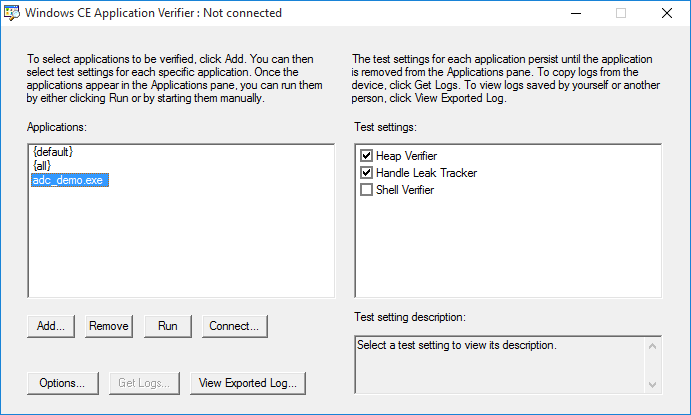691x415 pixels.
Task: Select the {all} application entry
Action: pyautogui.click(x=42, y=166)
